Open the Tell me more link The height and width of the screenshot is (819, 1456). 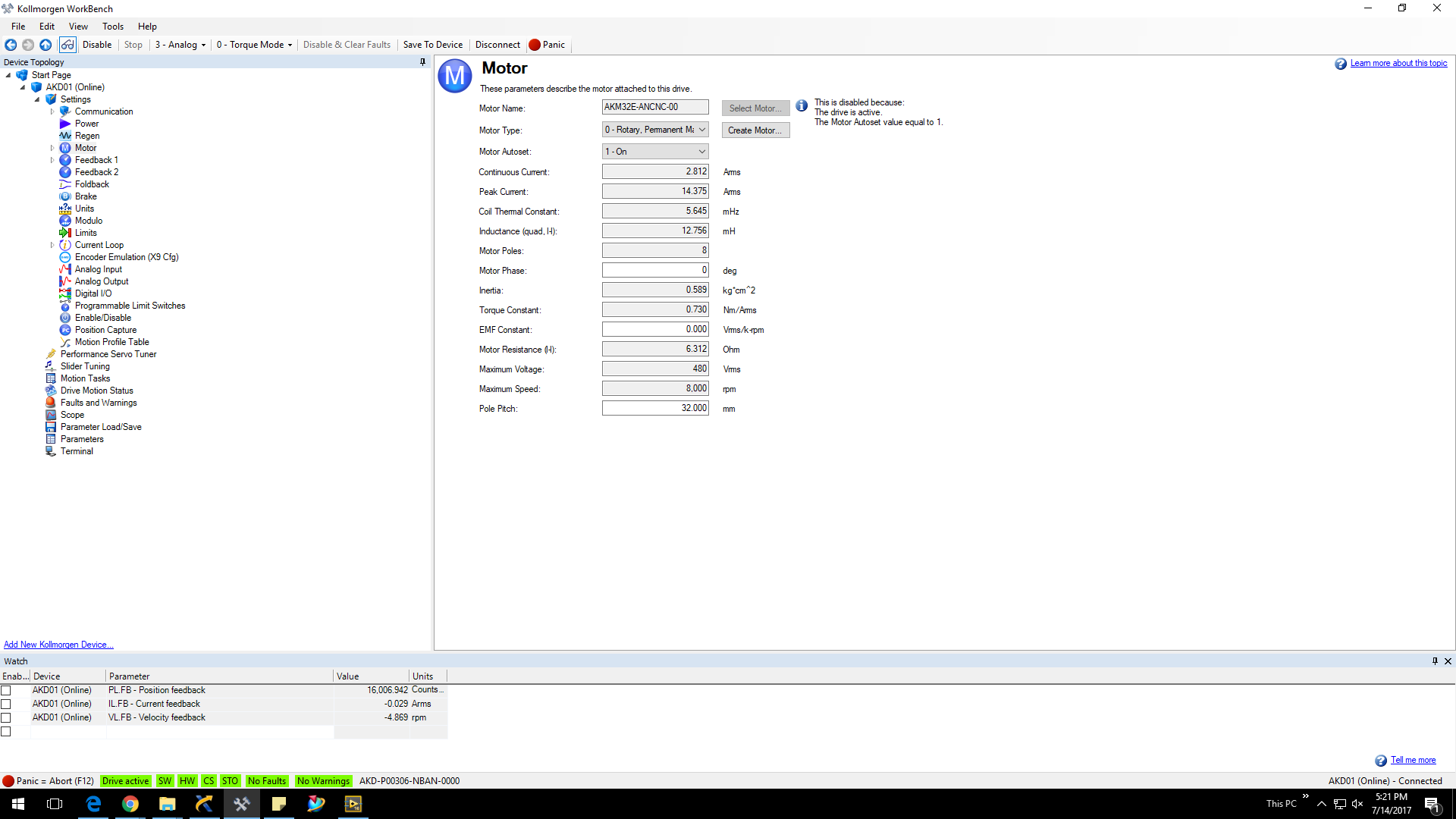click(1413, 760)
